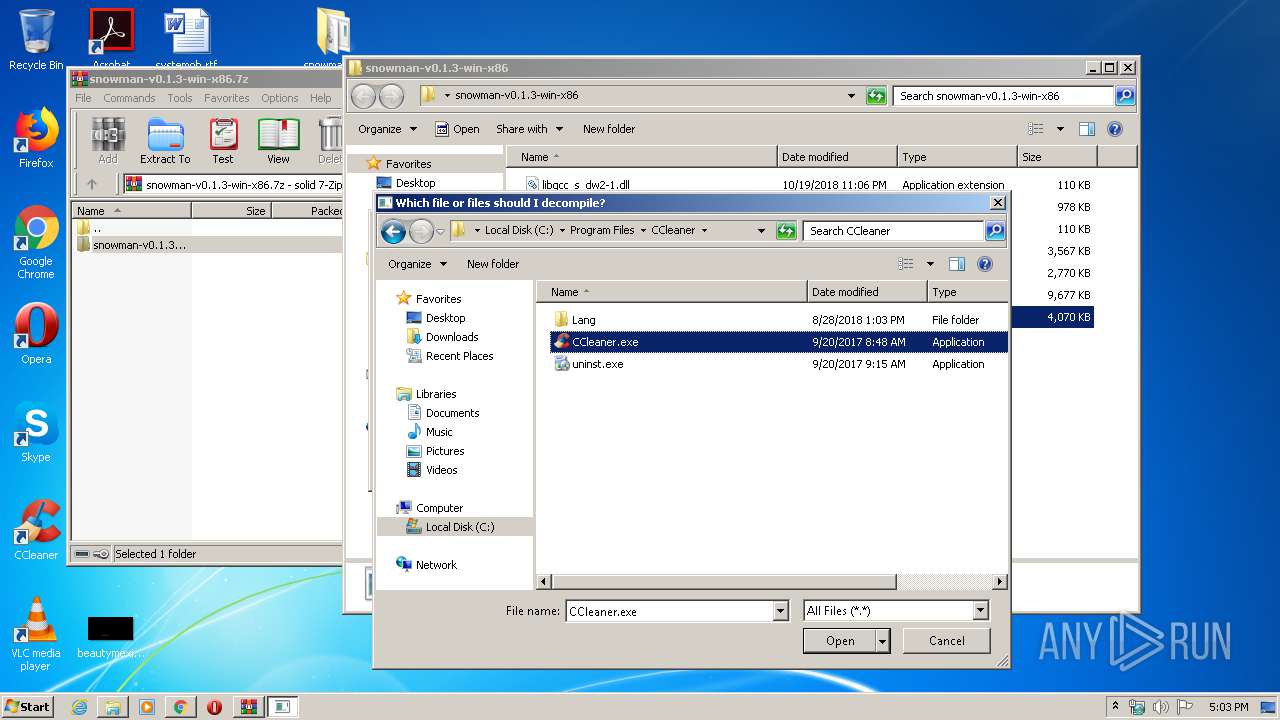Open Internet Explorer from the taskbar
The height and width of the screenshot is (720, 1280).
point(79,707)
